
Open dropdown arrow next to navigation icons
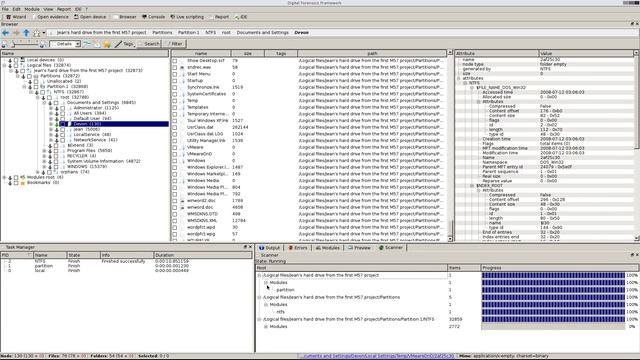pos(44,33)
